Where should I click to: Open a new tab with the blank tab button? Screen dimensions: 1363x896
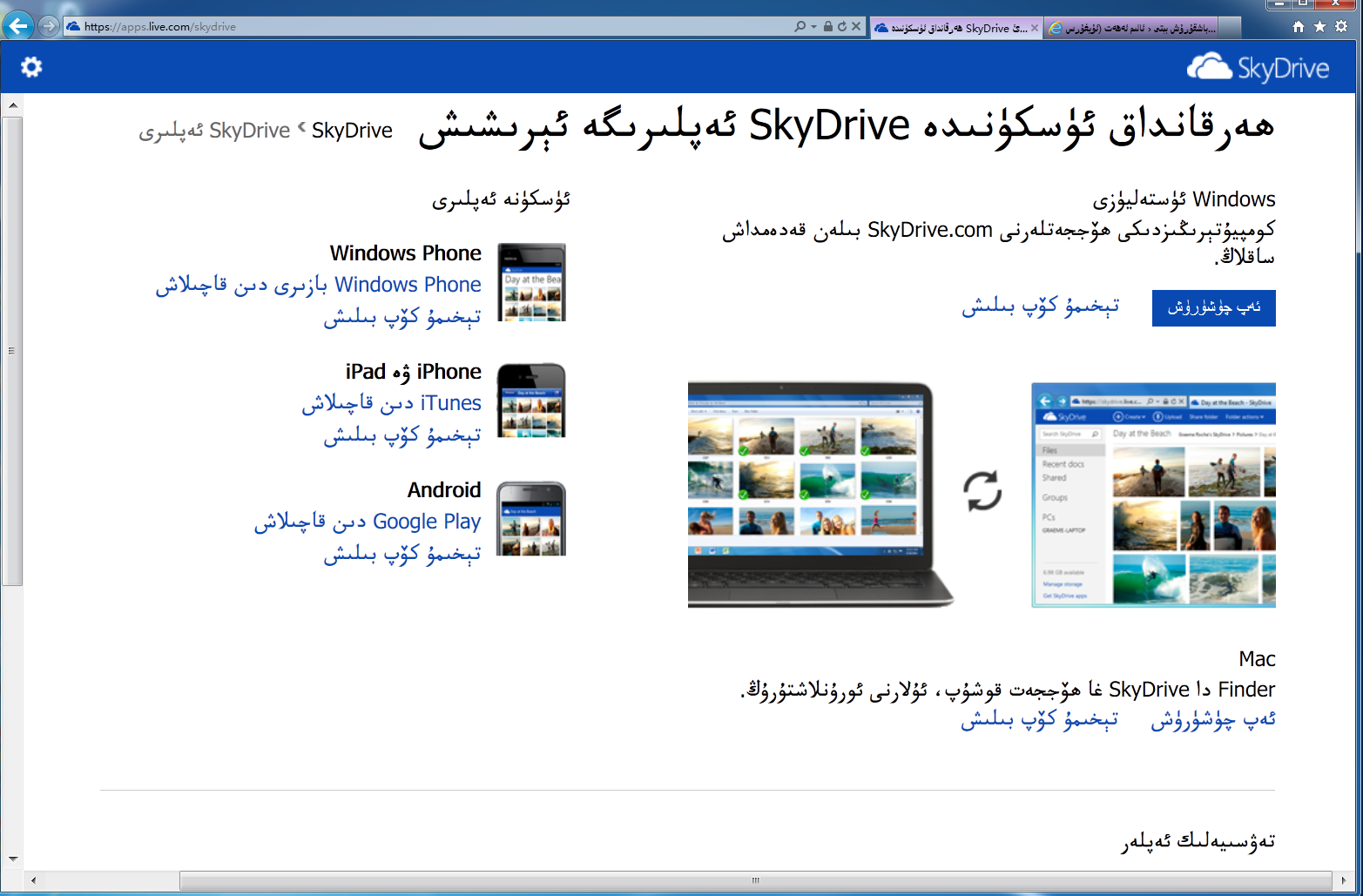click(x=1229, y=28)
